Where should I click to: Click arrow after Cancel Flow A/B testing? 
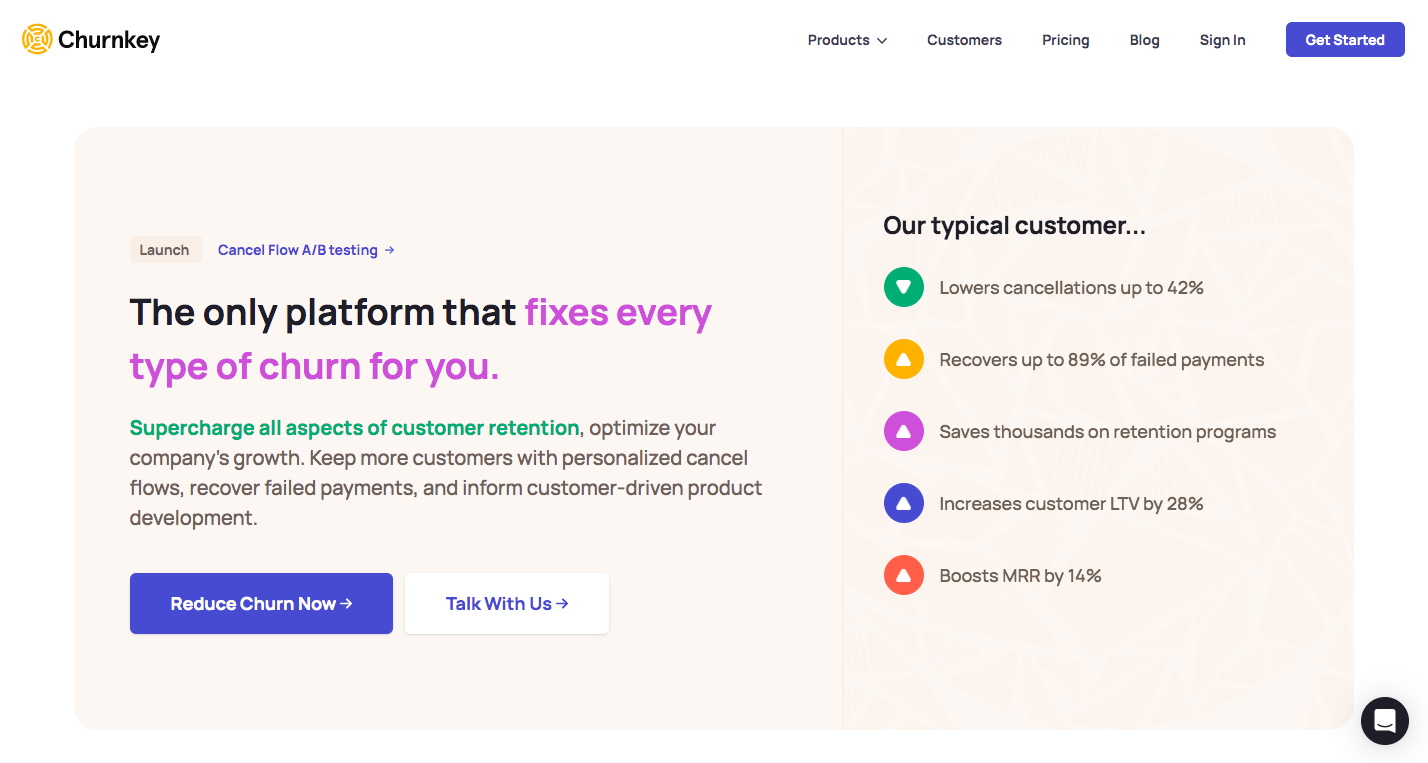tap(390, 250)
